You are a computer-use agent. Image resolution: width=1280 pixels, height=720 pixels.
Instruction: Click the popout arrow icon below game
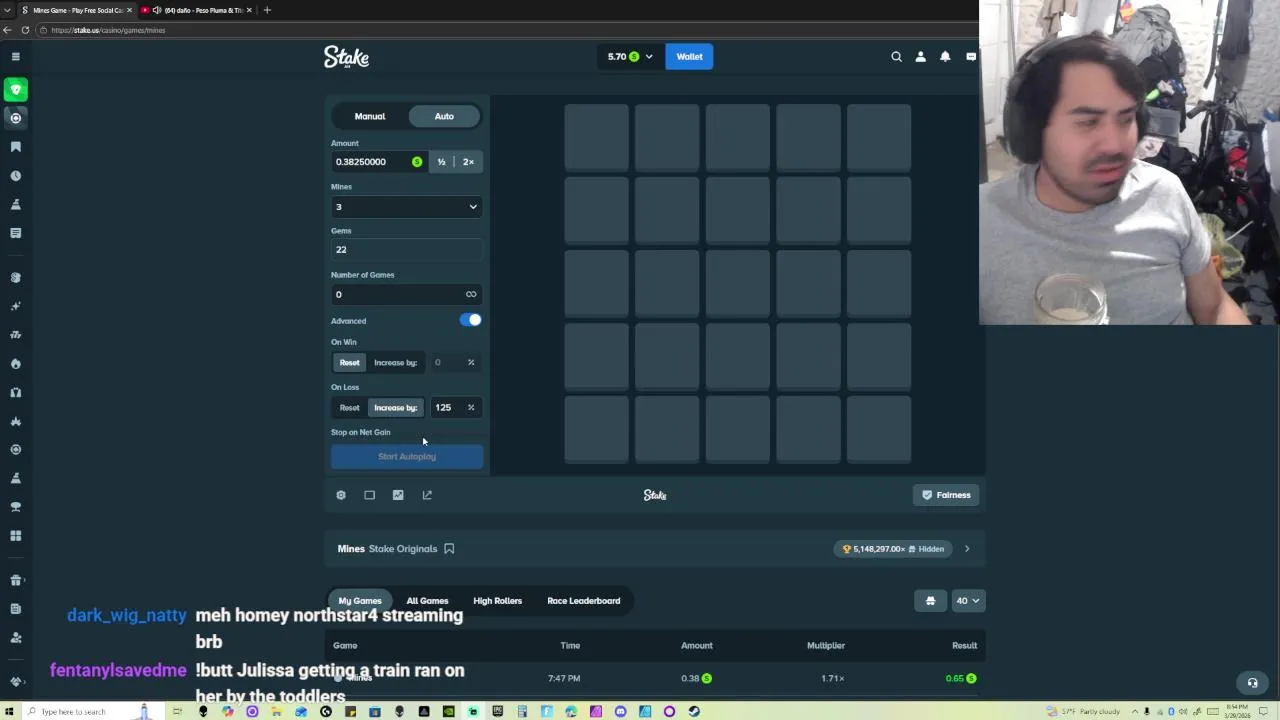[427, 495]
